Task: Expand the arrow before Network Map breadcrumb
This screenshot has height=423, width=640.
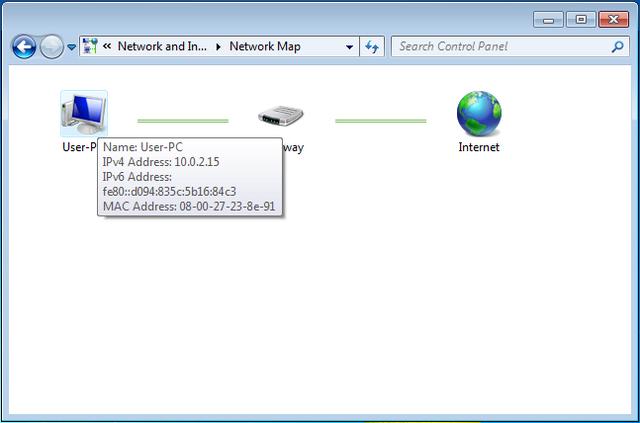Action: 218,47
